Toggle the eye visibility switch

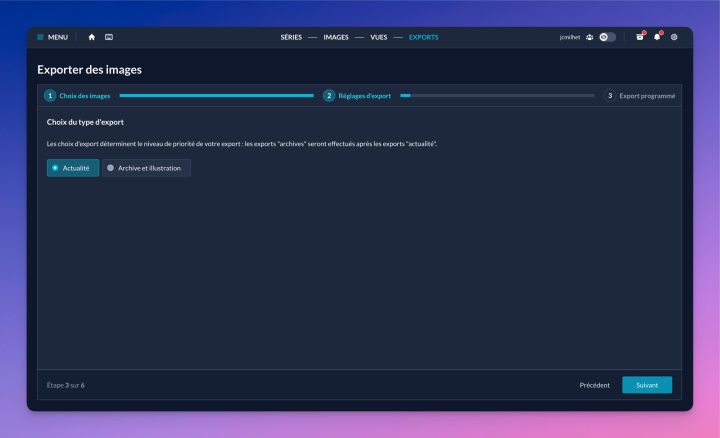[608, 37]
